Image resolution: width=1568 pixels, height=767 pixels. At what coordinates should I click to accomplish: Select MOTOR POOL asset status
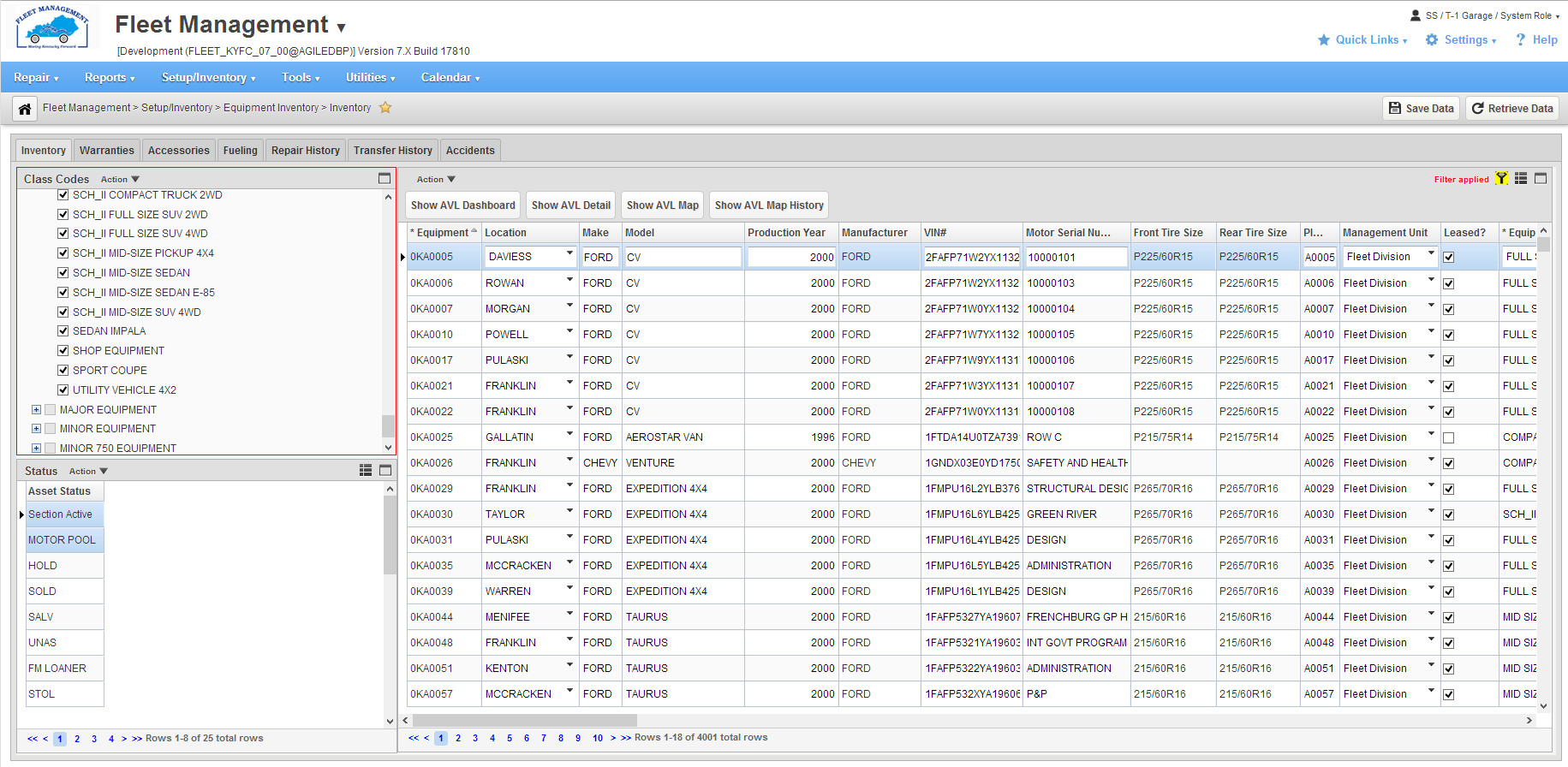65,540
